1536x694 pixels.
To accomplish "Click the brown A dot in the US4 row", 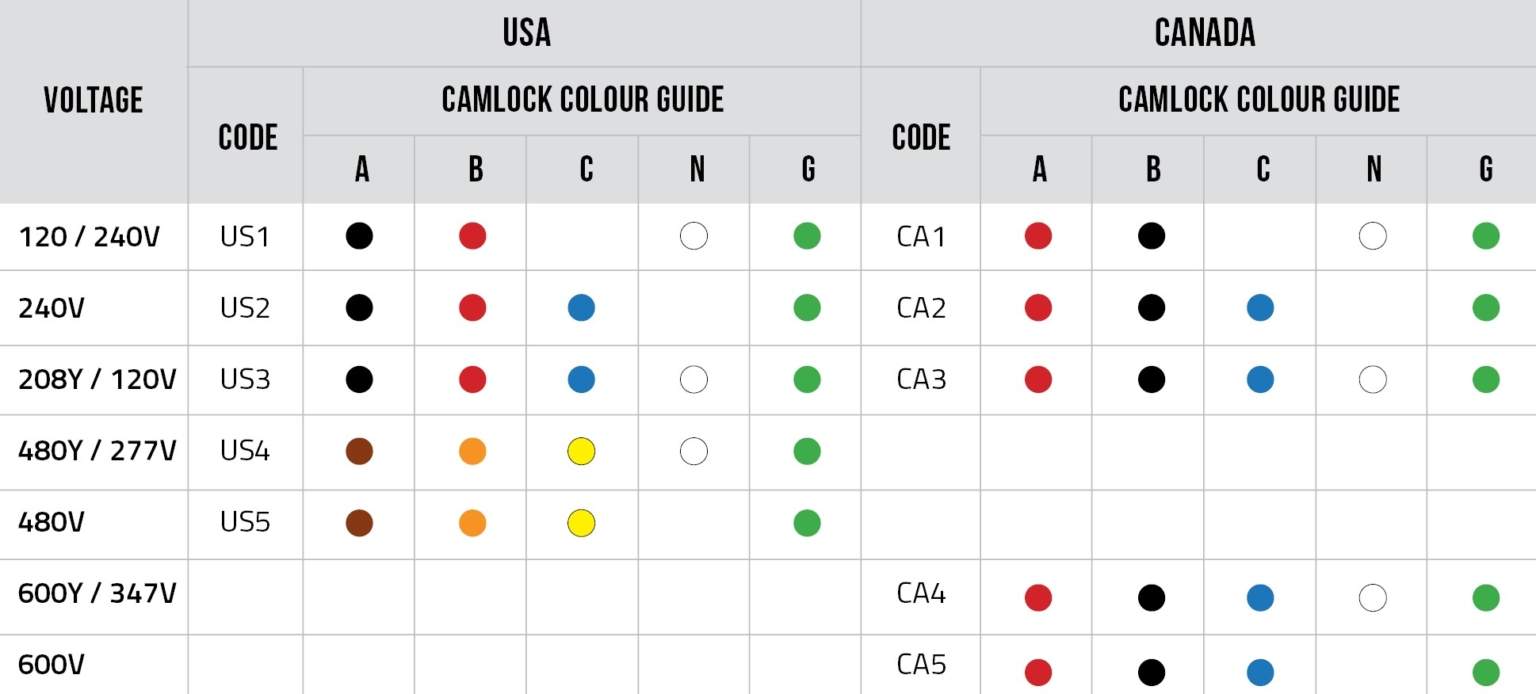I will (x=359, y=451).
